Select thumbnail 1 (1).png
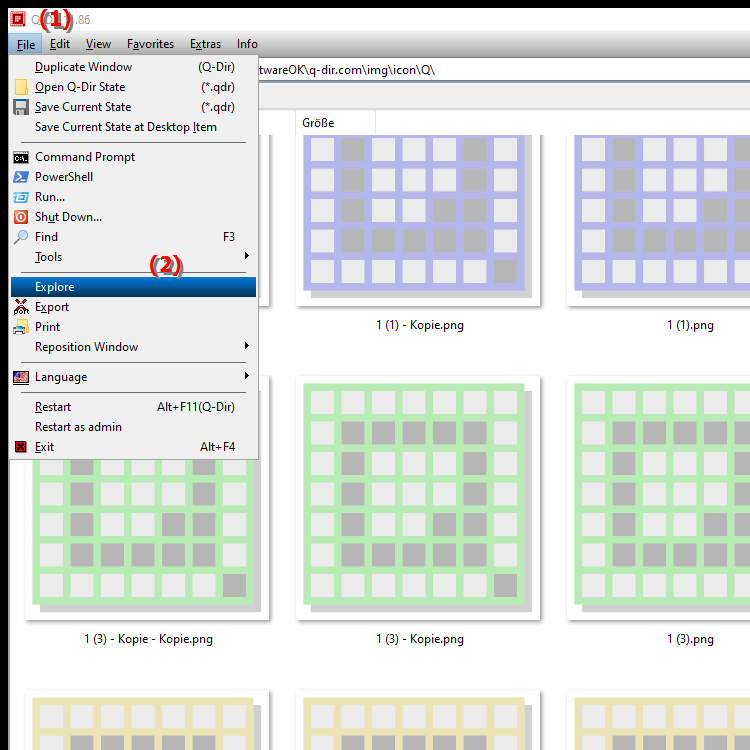 (658, 221)
